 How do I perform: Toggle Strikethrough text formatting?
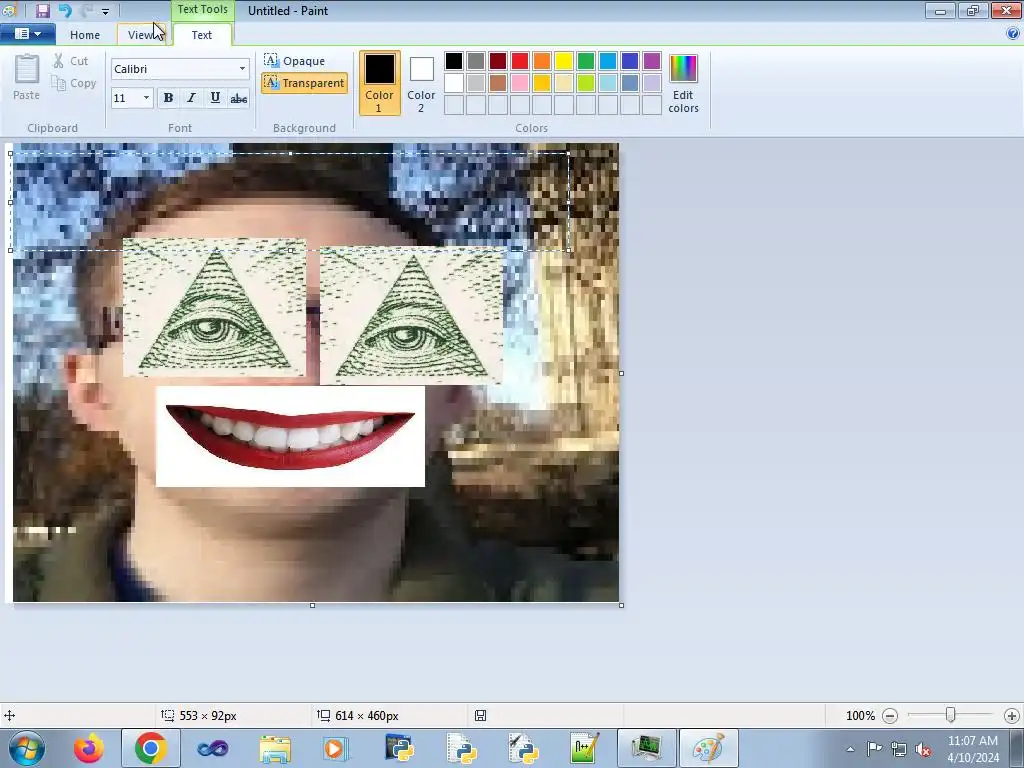click(238, 98)
